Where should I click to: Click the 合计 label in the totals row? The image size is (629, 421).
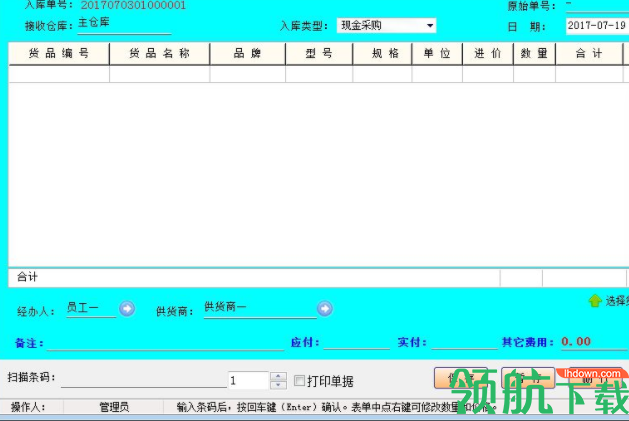coord(27,277)
